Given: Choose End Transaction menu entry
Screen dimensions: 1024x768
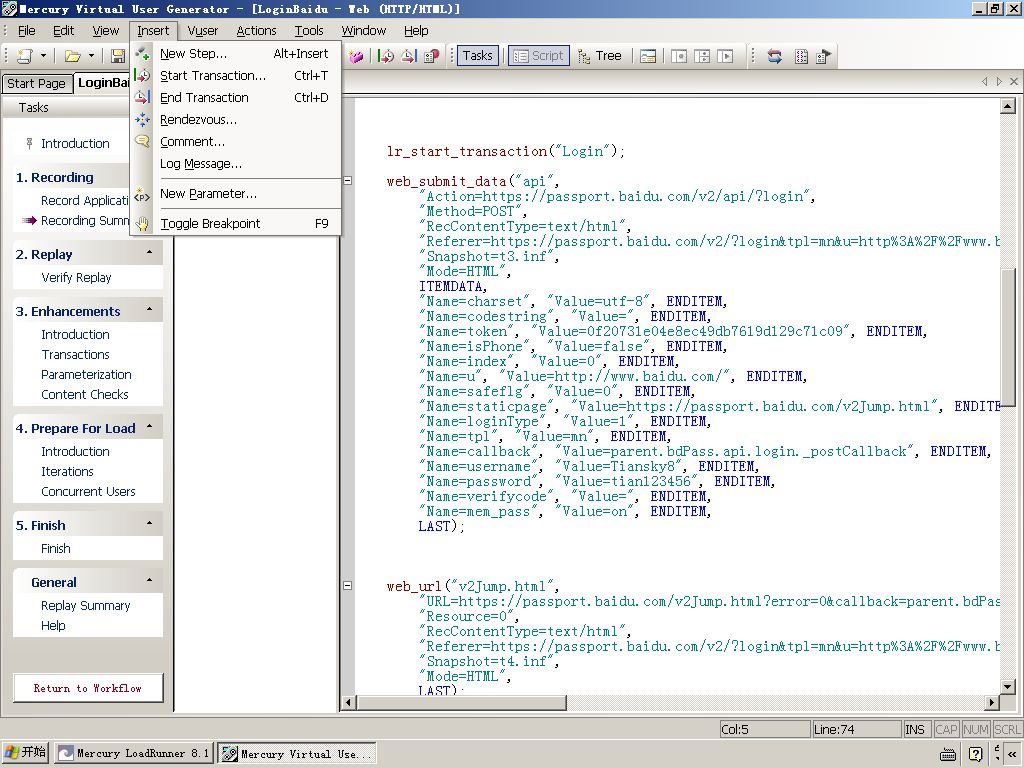Looking at the screenshot, I should (x=236, y=98).
